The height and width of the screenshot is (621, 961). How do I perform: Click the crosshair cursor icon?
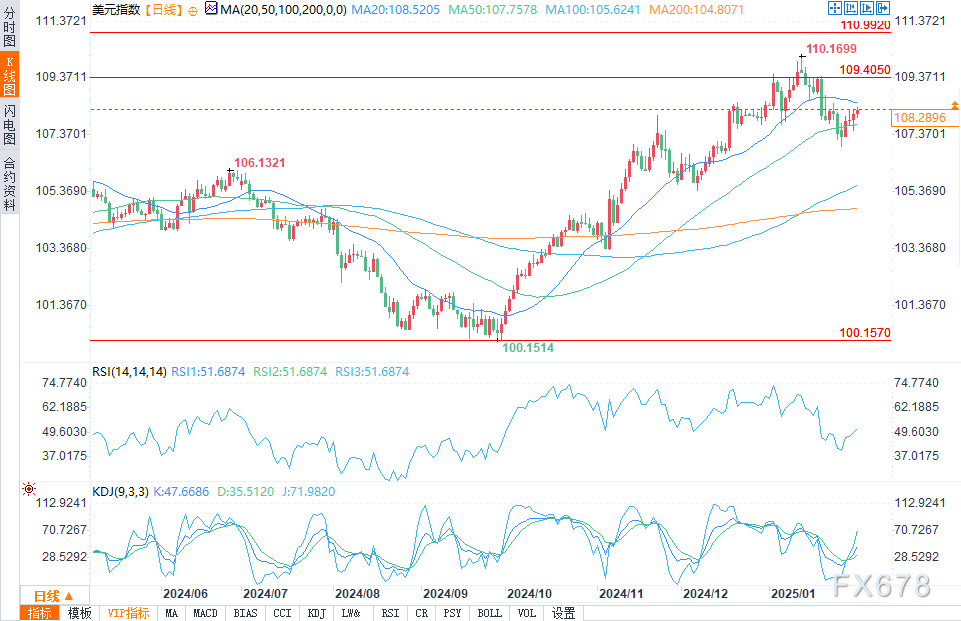pyautogui.click(x=834, y=8)
